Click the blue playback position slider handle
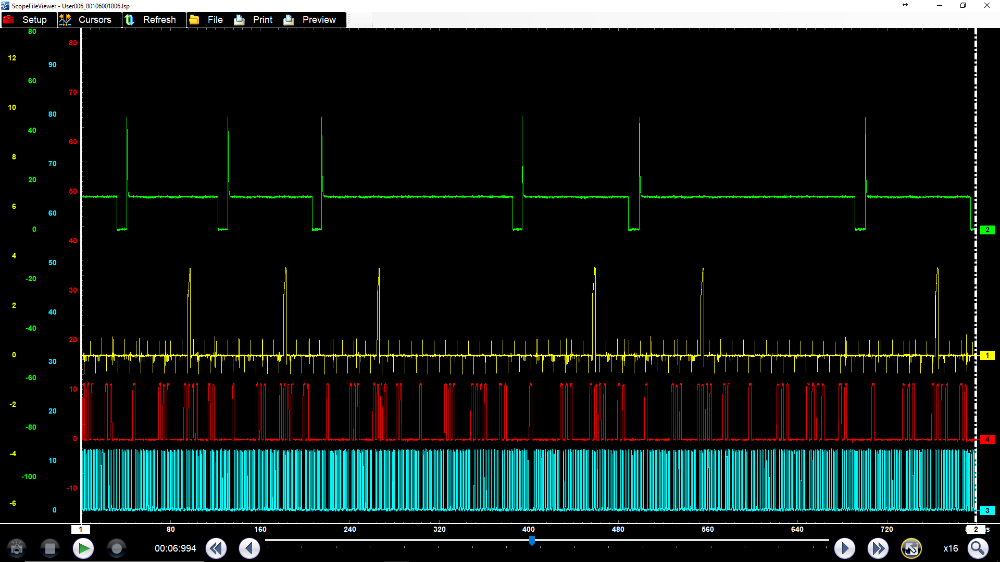1000x562 pixels. [x=532, y=540]
